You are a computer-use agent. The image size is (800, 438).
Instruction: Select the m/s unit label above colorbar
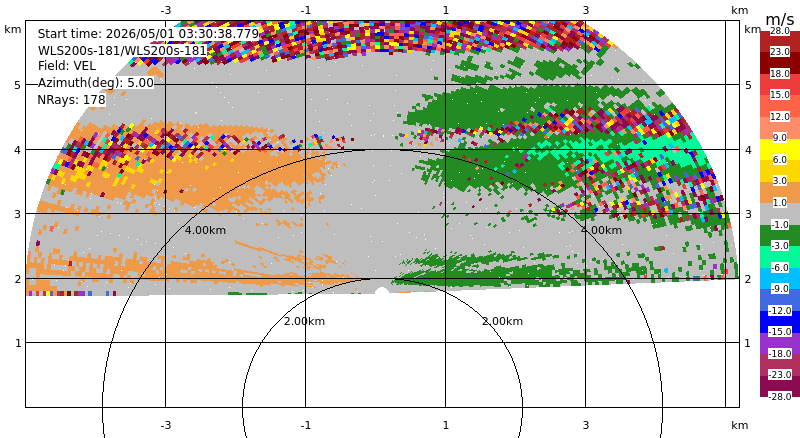coord(780,19)
